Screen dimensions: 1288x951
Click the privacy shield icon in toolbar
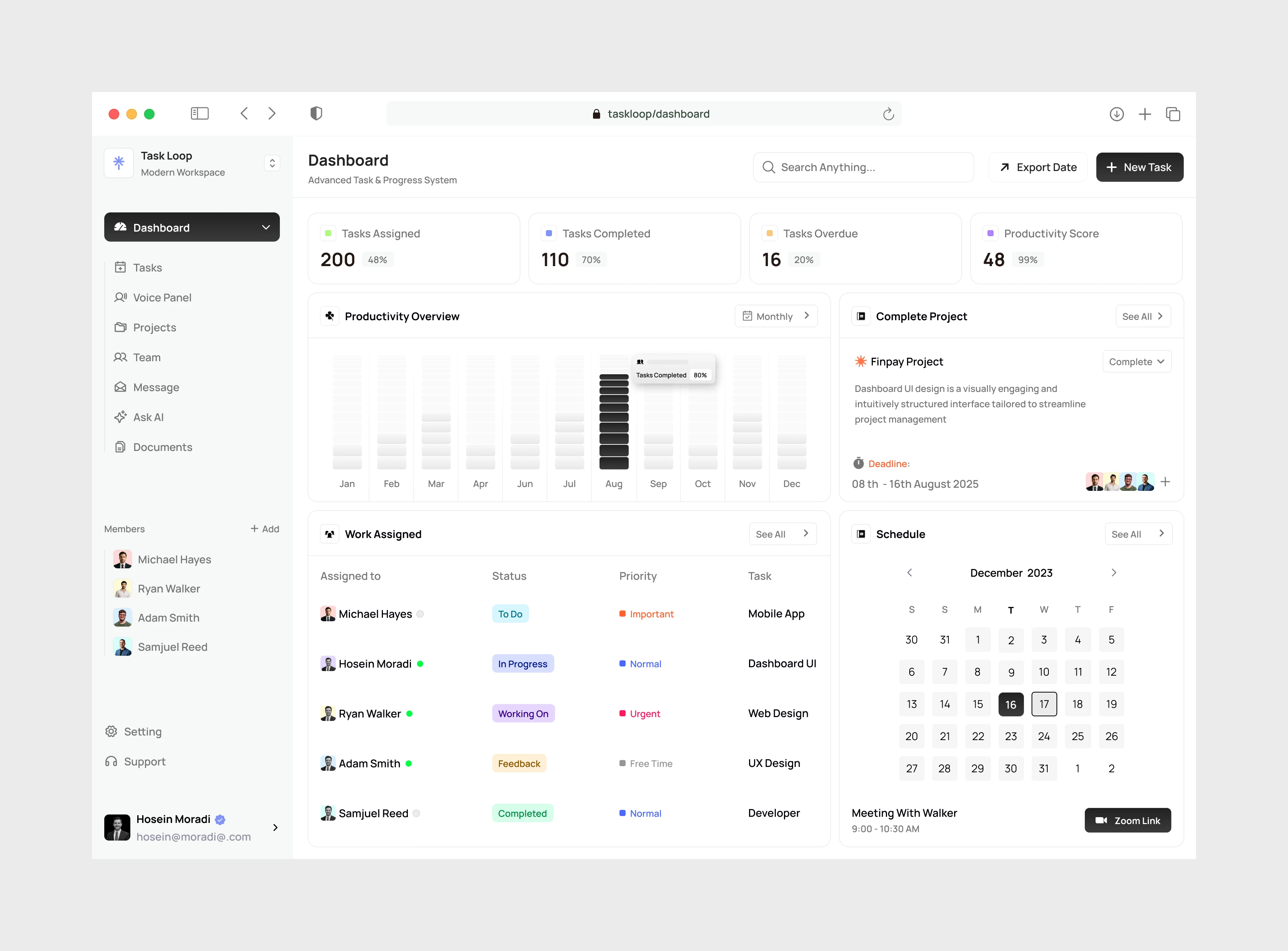coord(316,114)
